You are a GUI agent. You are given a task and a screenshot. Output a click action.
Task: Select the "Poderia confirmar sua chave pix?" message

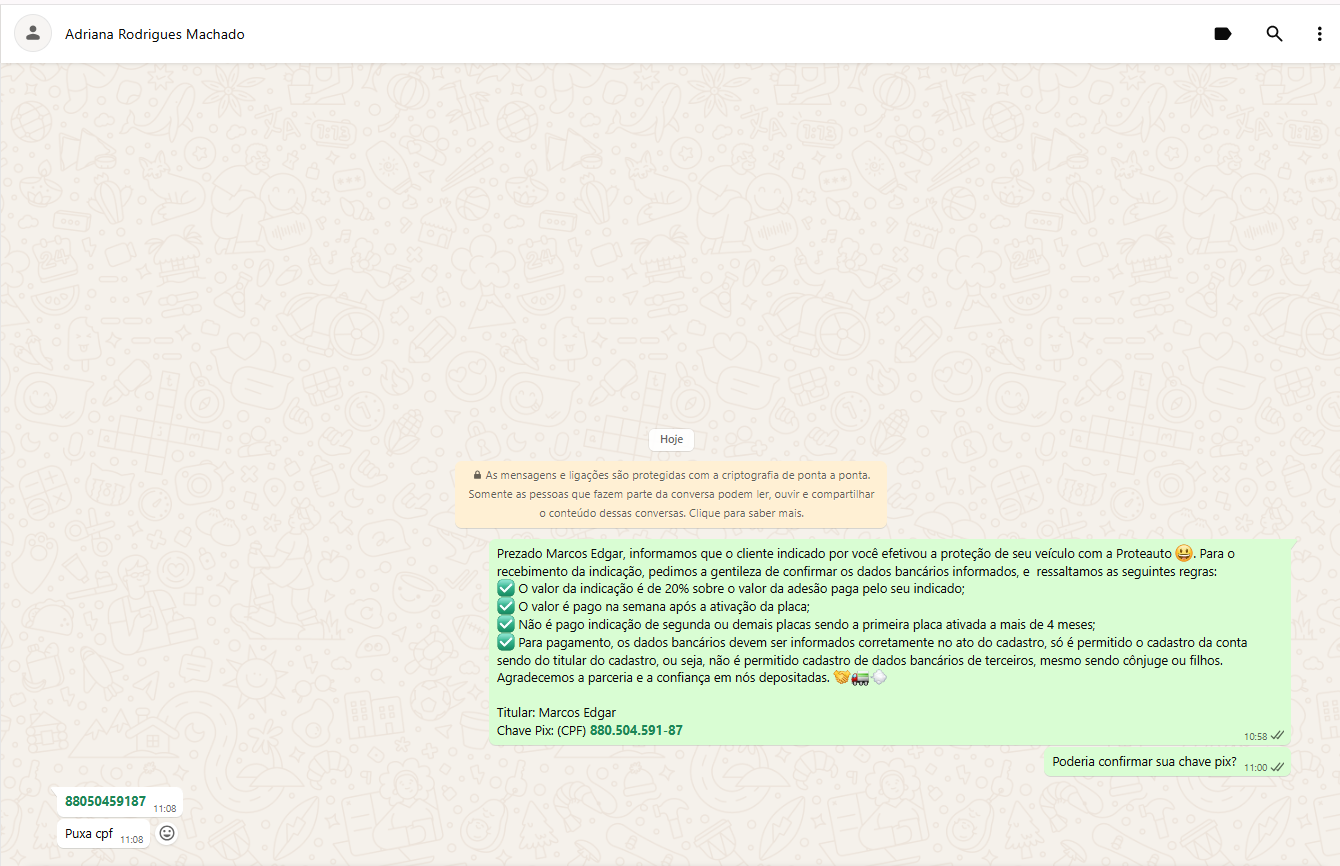1144,762
